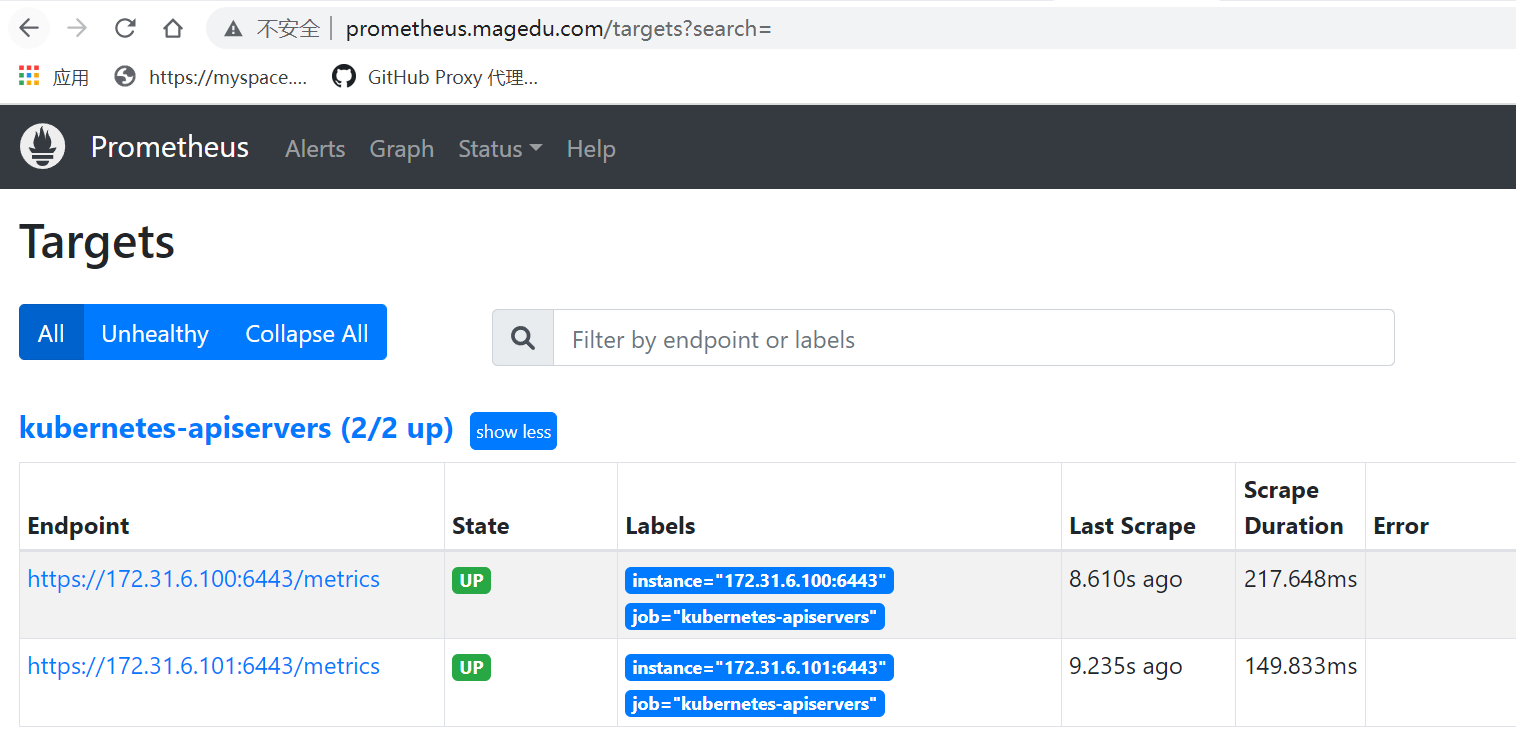Open the apps grid bookmark icon

(x=29, y=76)
